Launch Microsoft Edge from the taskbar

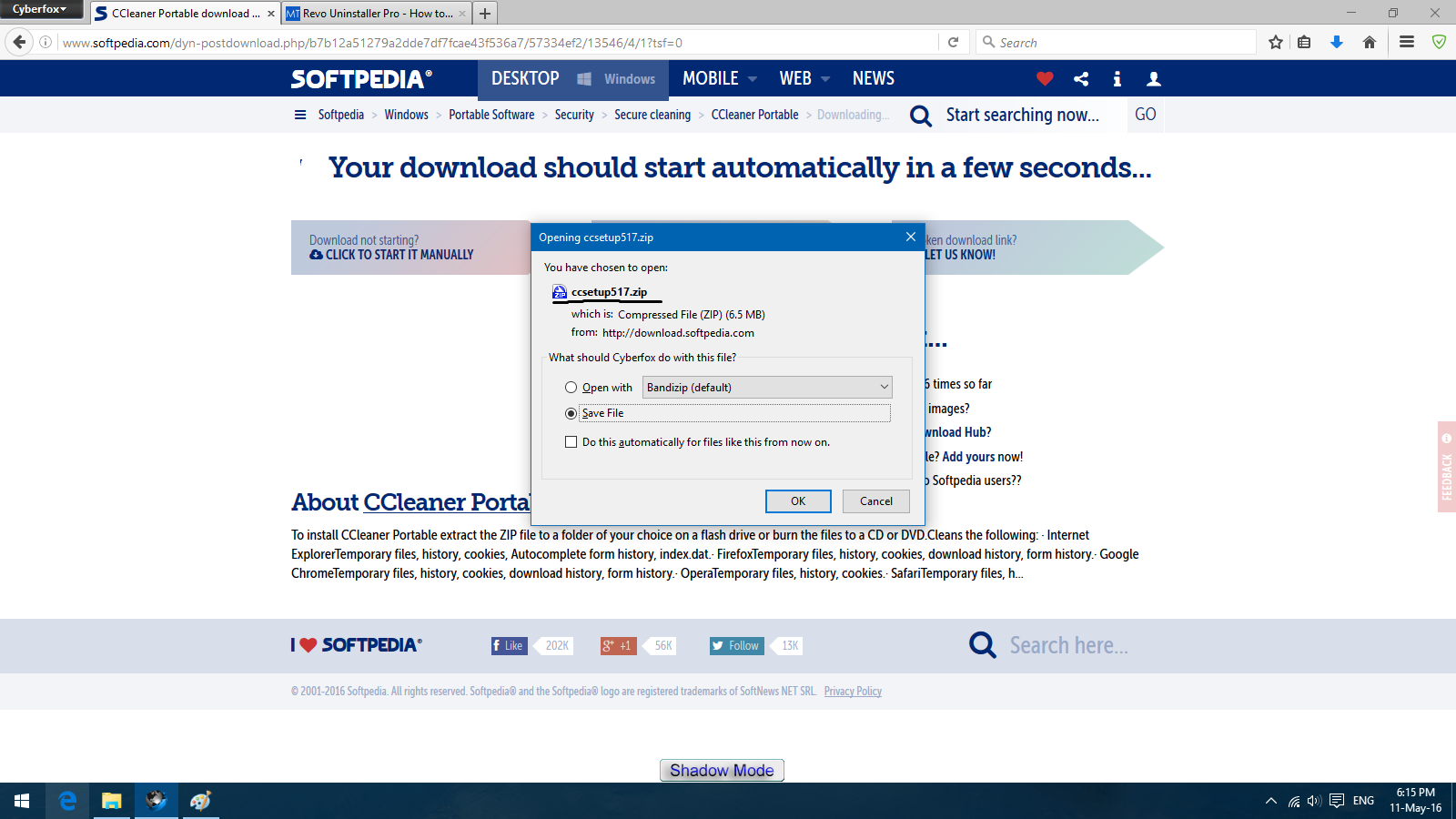point(67,801)
